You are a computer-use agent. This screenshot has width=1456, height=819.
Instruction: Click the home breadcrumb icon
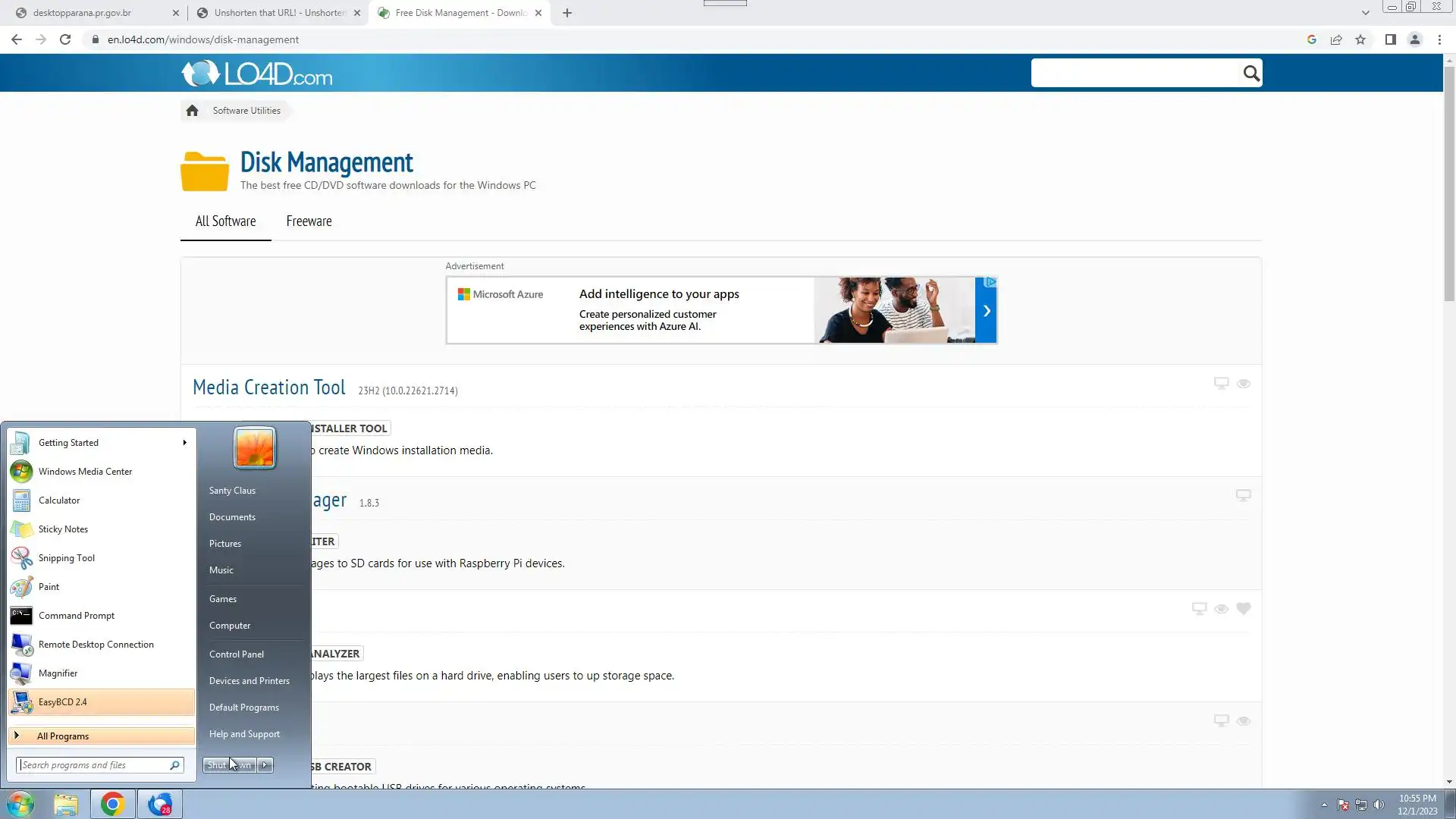(x=192, y=111)
